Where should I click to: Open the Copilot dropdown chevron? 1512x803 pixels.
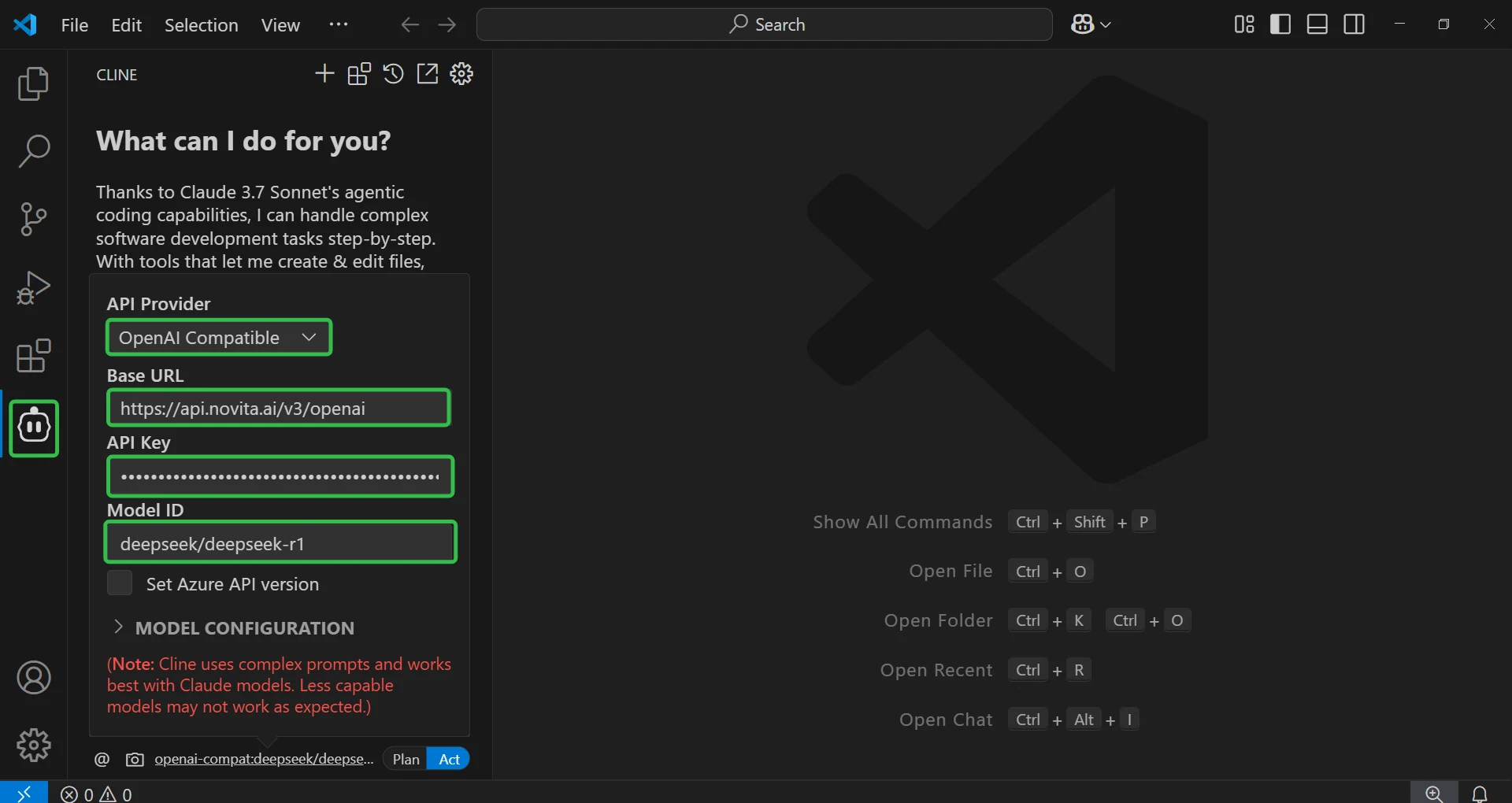click(x=1106, y=25)
